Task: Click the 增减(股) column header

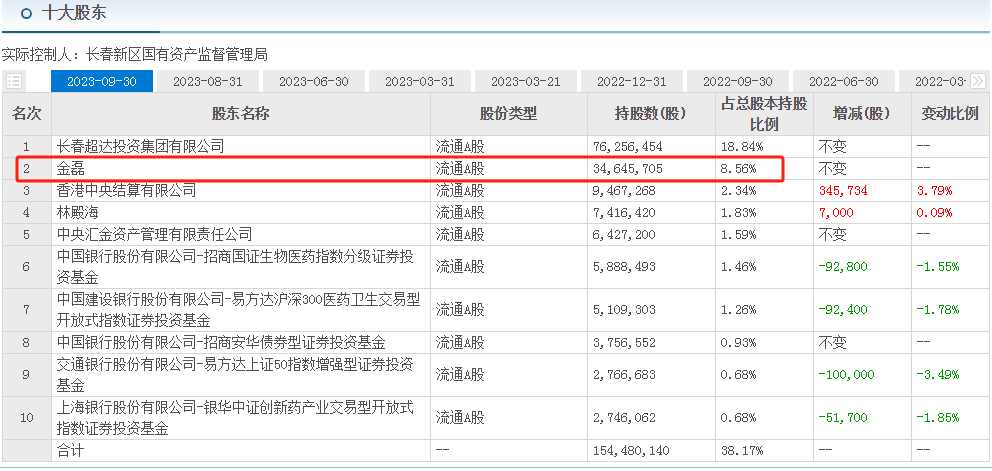Action: (862, 114)
